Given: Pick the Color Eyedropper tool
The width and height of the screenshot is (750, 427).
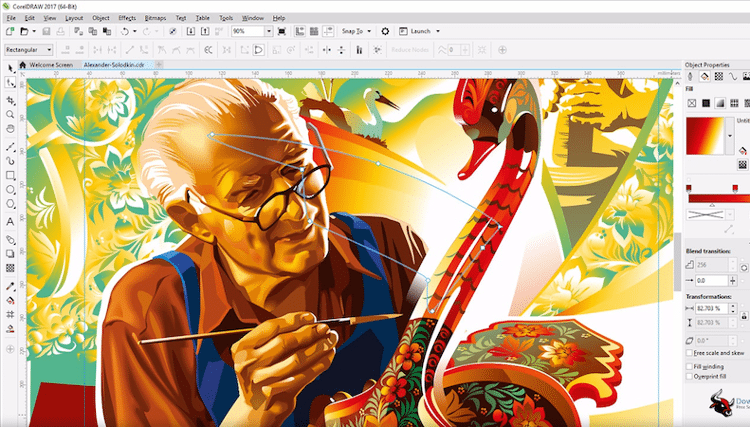Looking at the screenshot, I should tap(11, 286).
